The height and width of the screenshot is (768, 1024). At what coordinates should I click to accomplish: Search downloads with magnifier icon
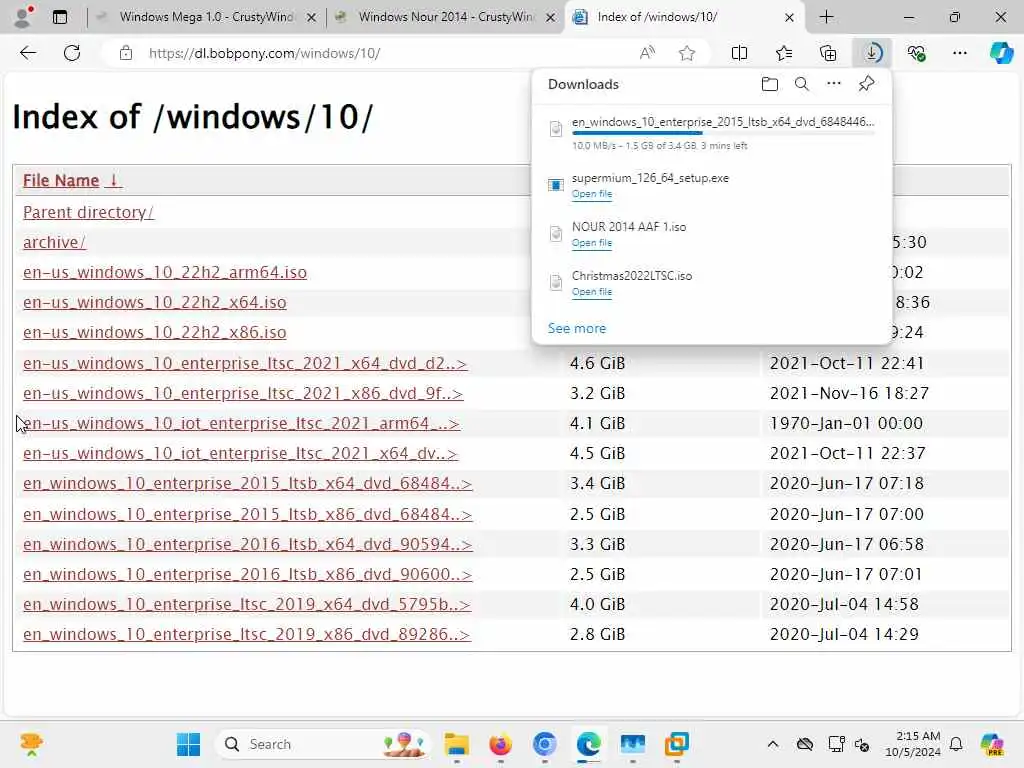(801, 84)
